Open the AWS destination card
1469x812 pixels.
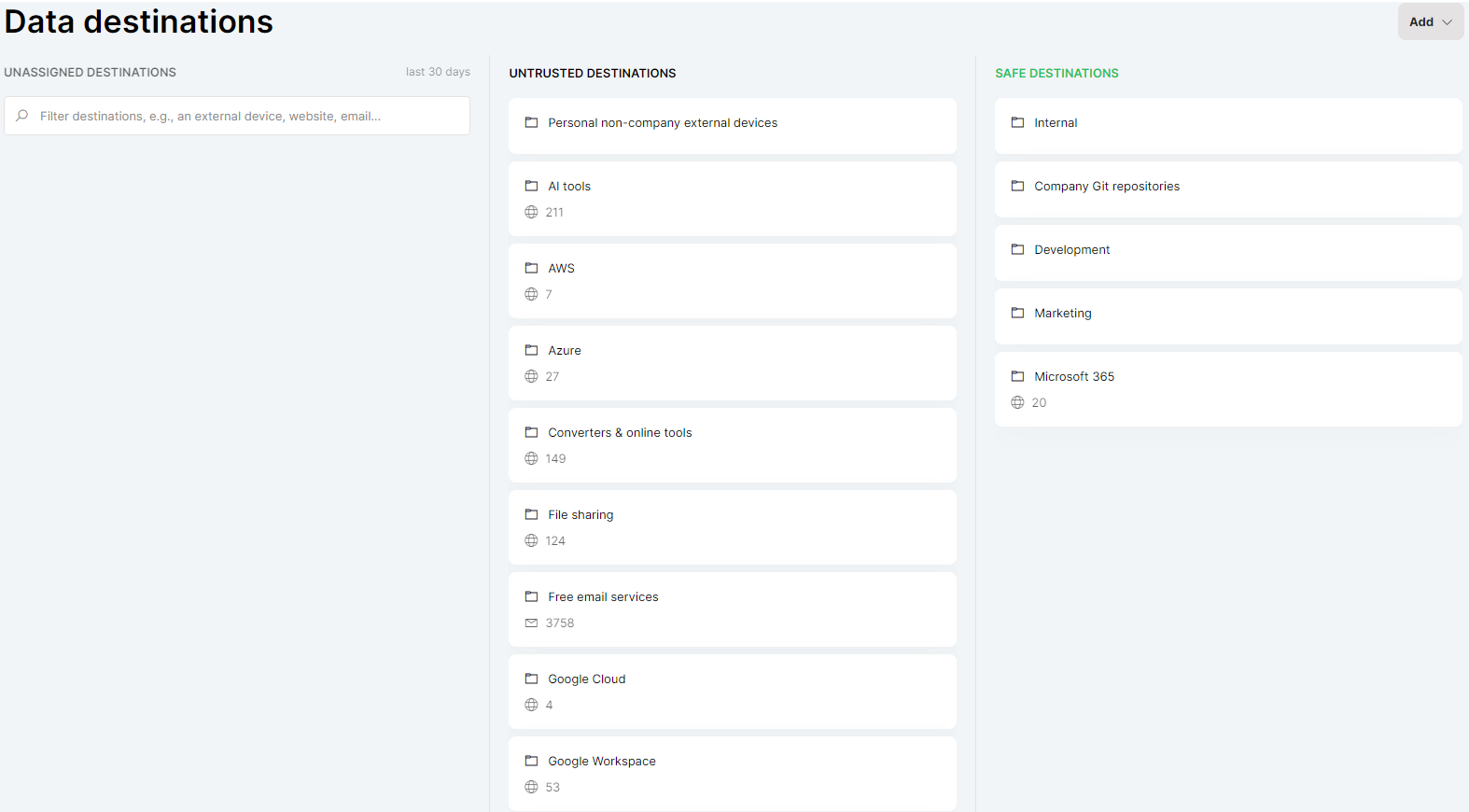coord(733,281)
